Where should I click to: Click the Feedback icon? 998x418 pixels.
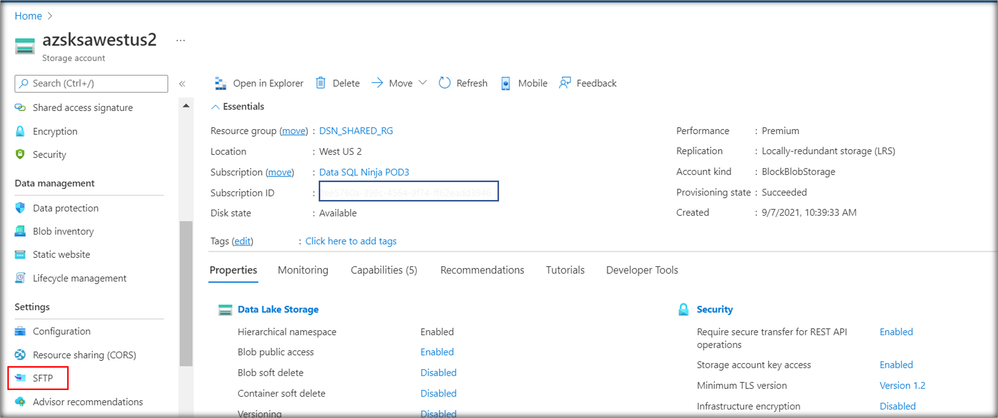click(565, 83)
